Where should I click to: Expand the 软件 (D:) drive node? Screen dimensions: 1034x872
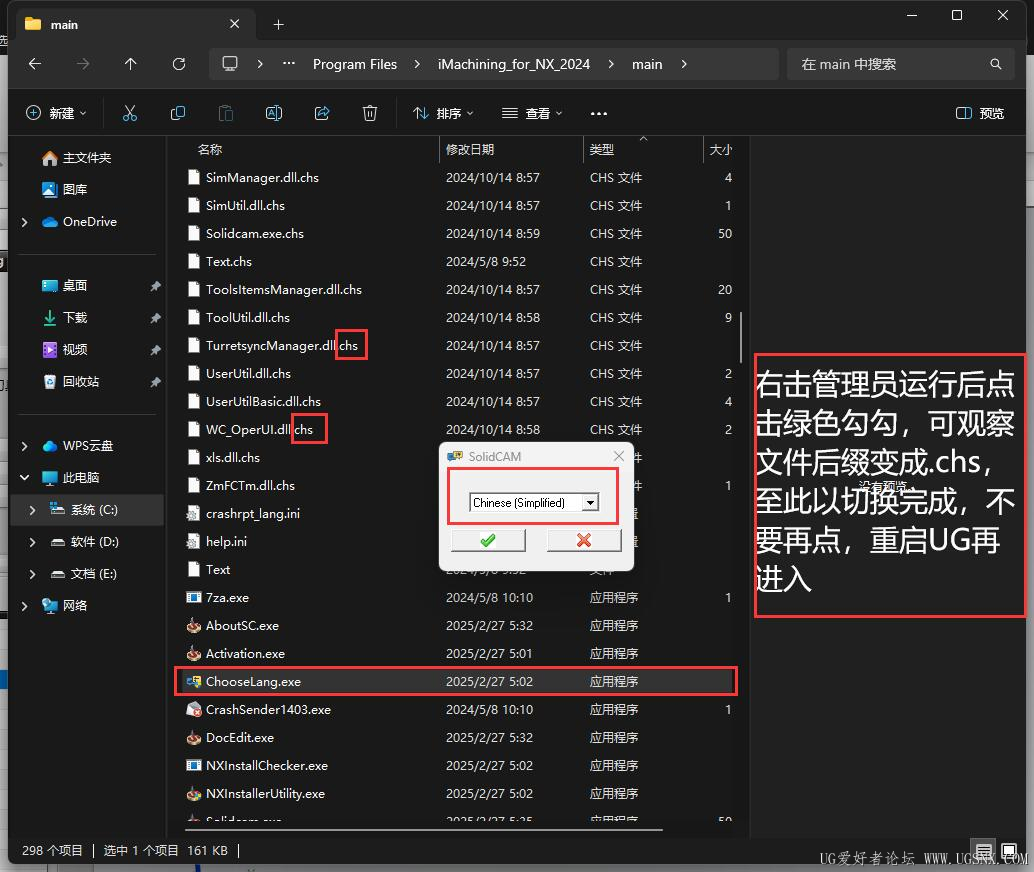[32, 542]
